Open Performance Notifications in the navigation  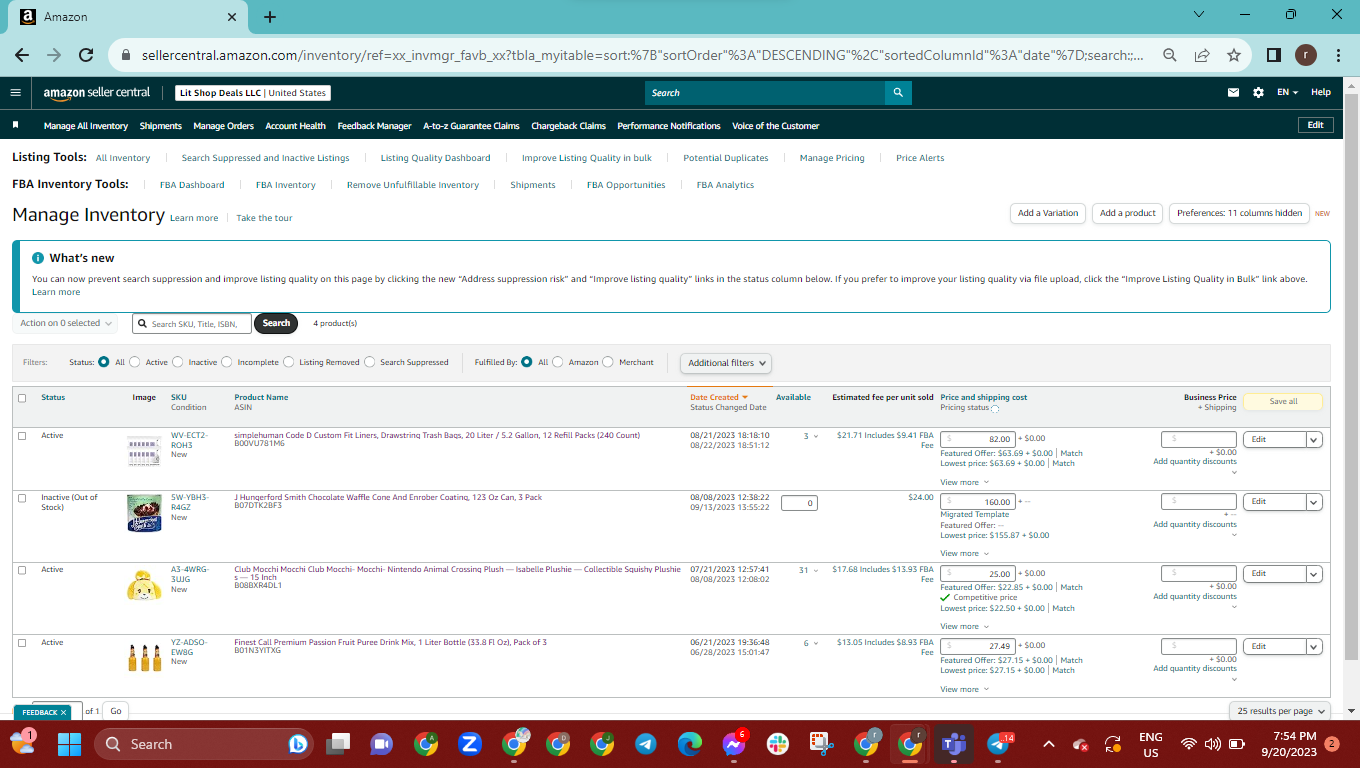(669, 126)
